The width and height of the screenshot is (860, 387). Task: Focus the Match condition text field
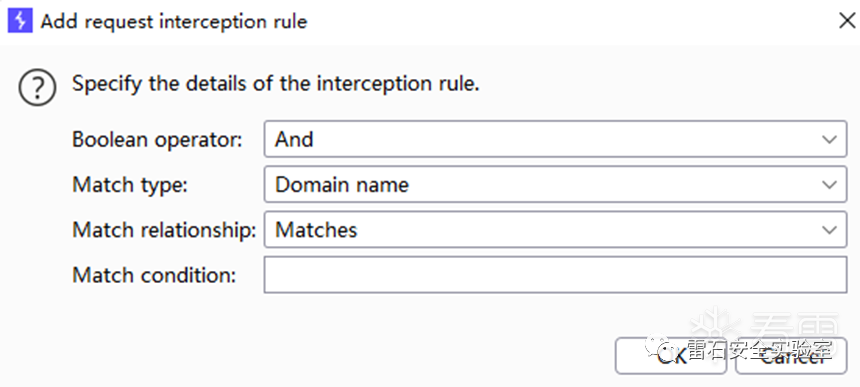pos(555,275)
